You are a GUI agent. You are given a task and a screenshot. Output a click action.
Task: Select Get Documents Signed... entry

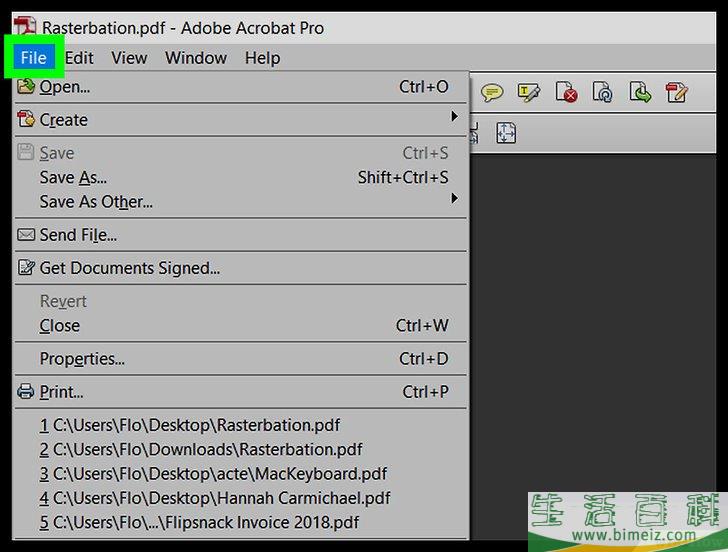pyautogui.click(x=240, y=268)
